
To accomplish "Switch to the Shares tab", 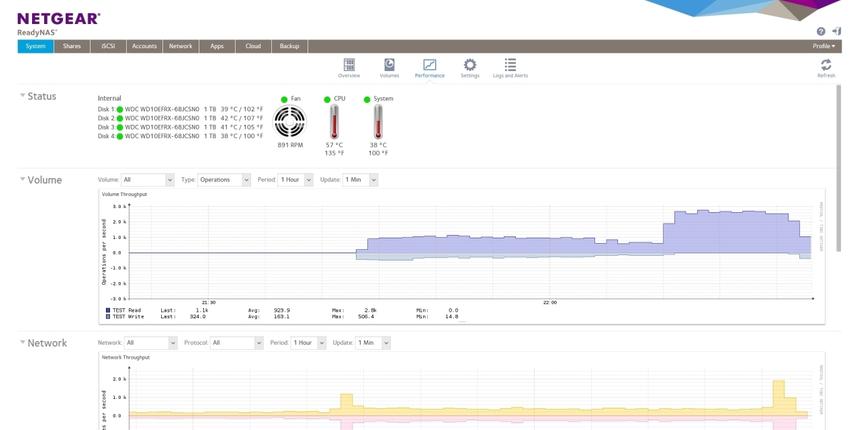I will 72,46.
